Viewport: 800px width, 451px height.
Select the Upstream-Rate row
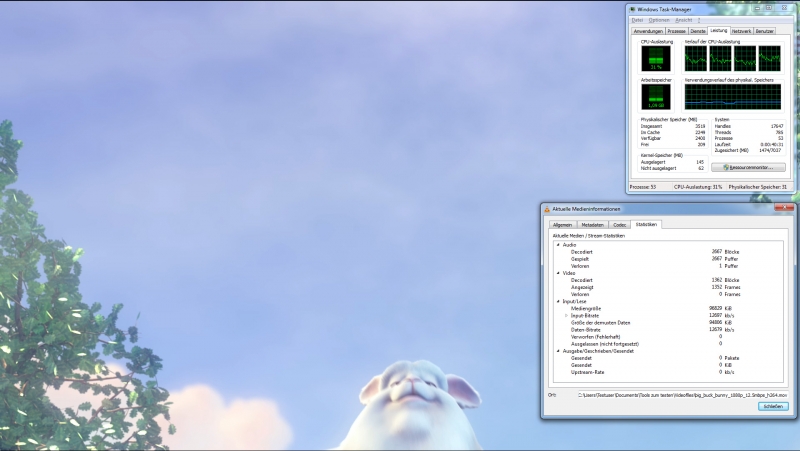pos(668,372)
